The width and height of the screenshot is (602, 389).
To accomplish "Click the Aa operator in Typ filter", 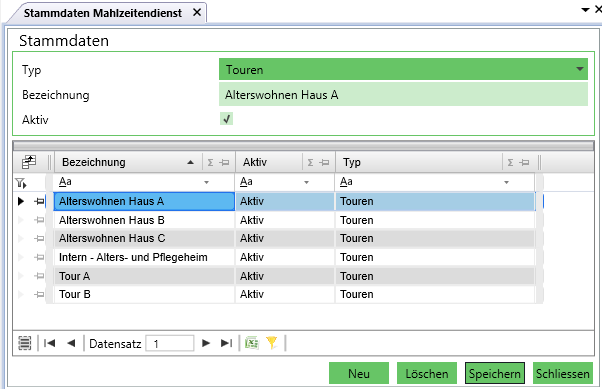I will point(346,182).
